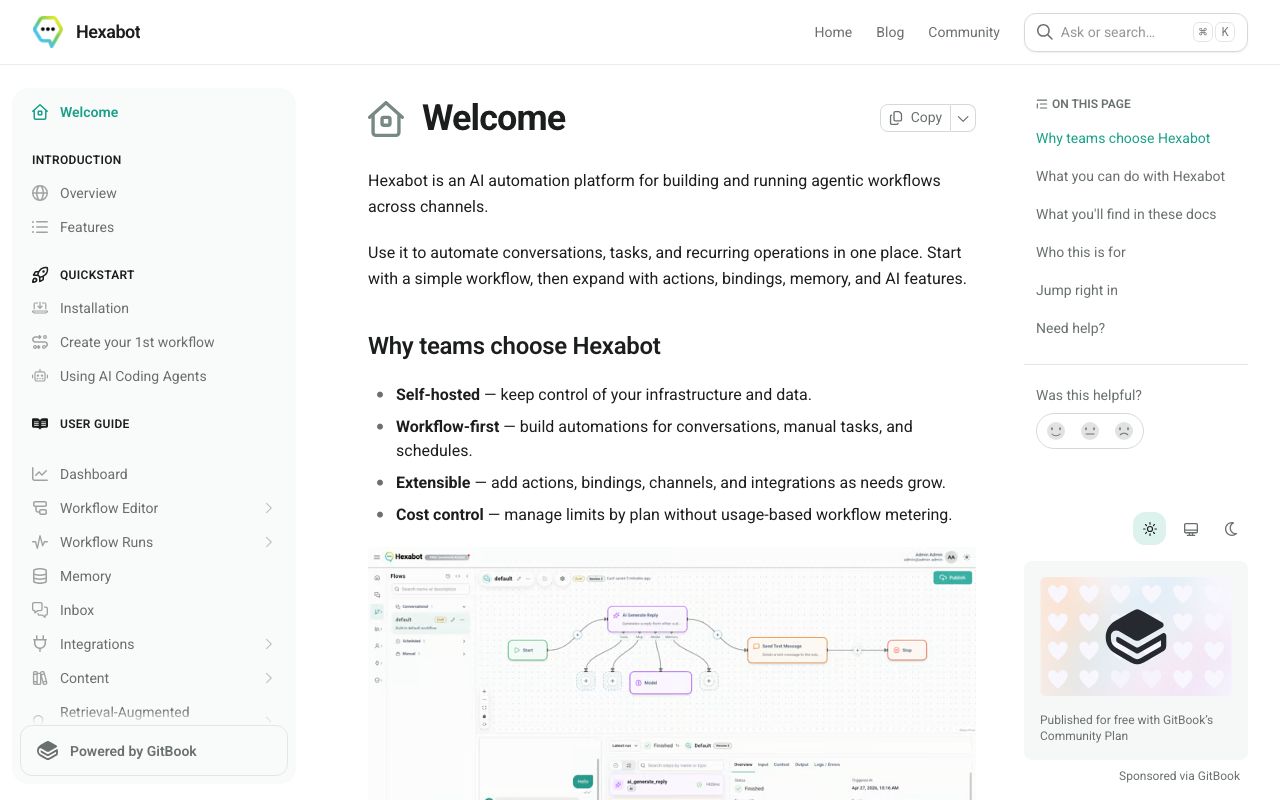Switch to system theme monitor toggle
Image resolution: width=1280 pixels, height=800 pixels.
(1191, 529)
